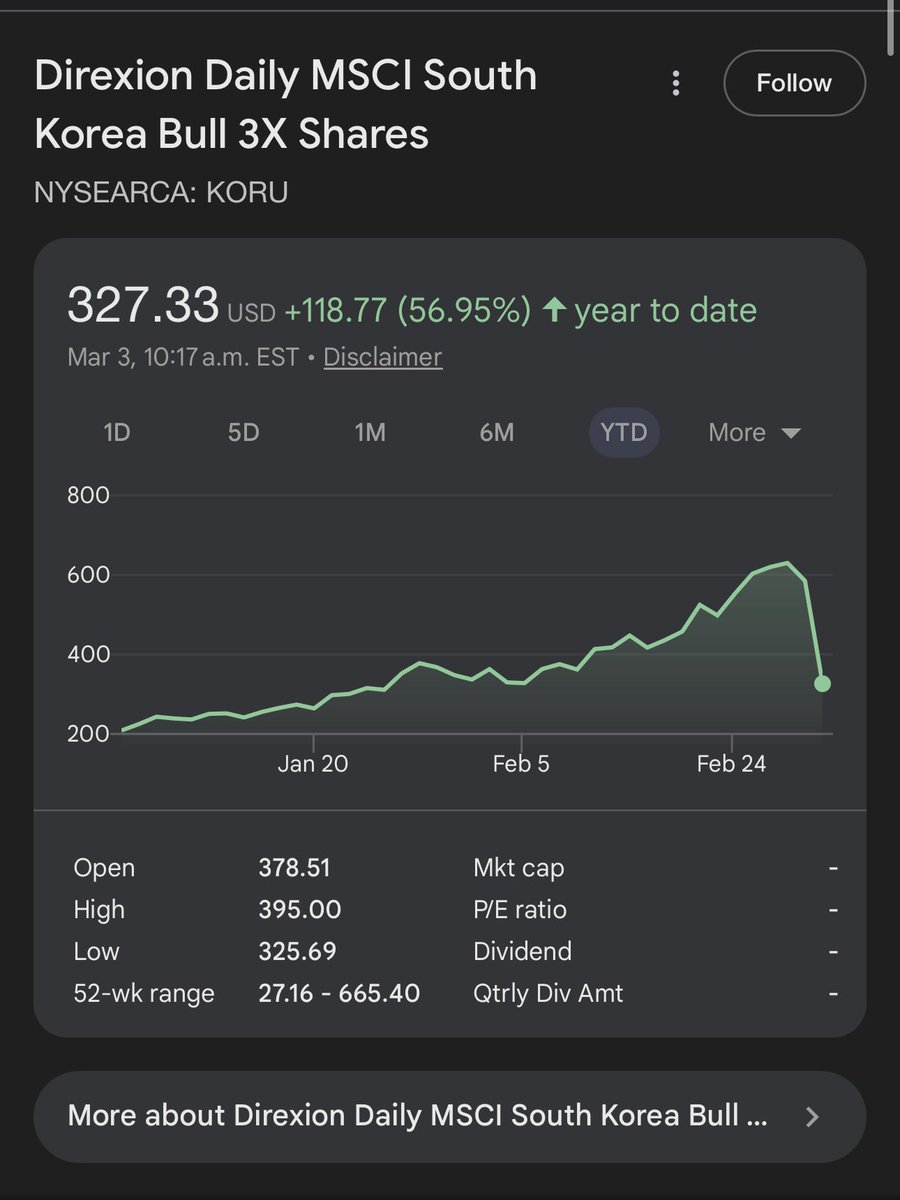Click the green up arrow beside year to date
The height and width of the screenshot is (1200, 900).
[554, 310]
